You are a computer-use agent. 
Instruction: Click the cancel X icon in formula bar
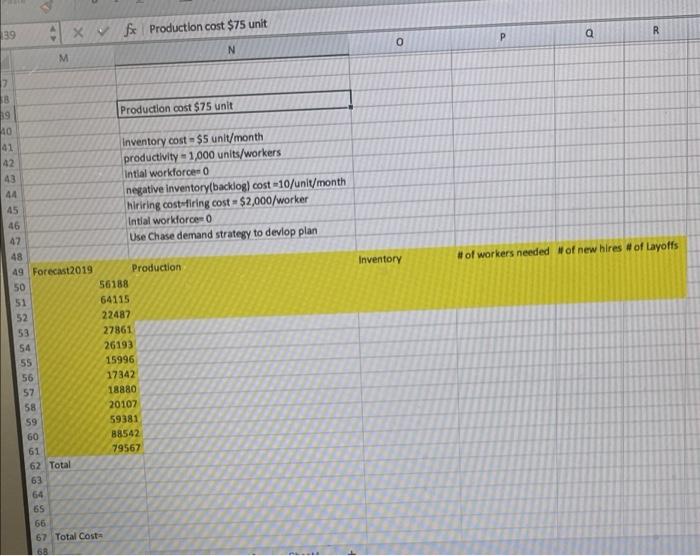pyautogui.click(x=78, y=32)
